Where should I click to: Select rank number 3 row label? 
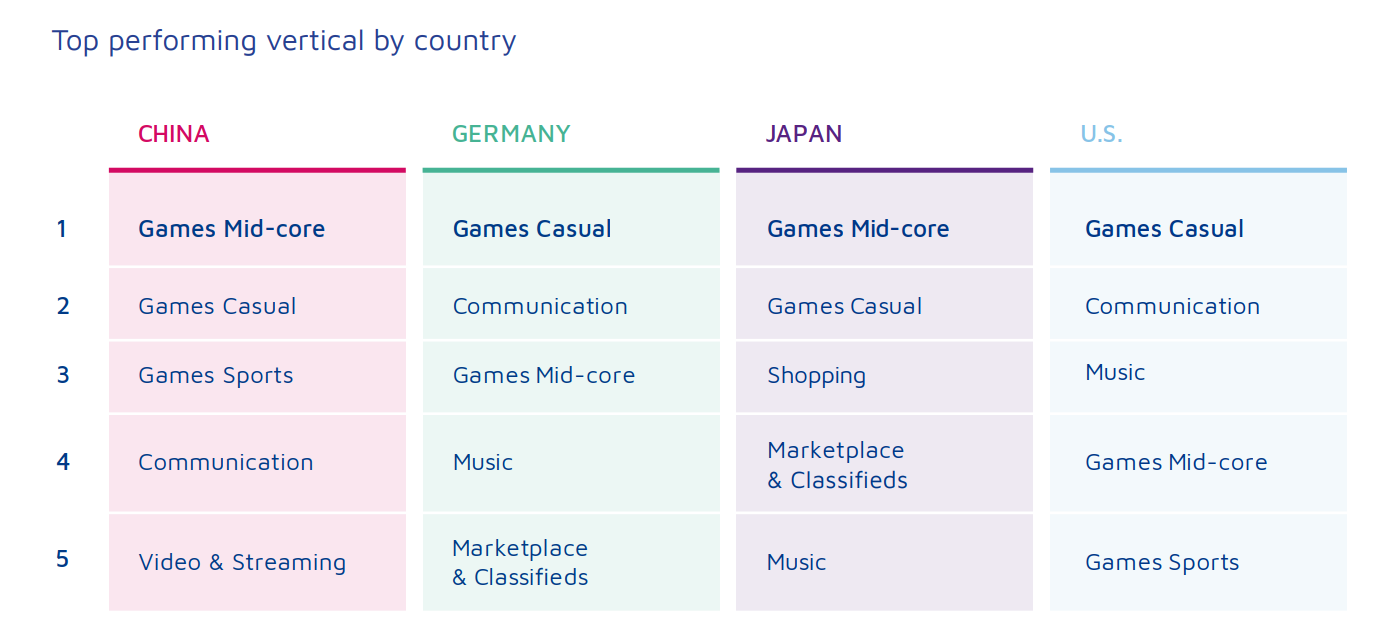pos(63,375)
